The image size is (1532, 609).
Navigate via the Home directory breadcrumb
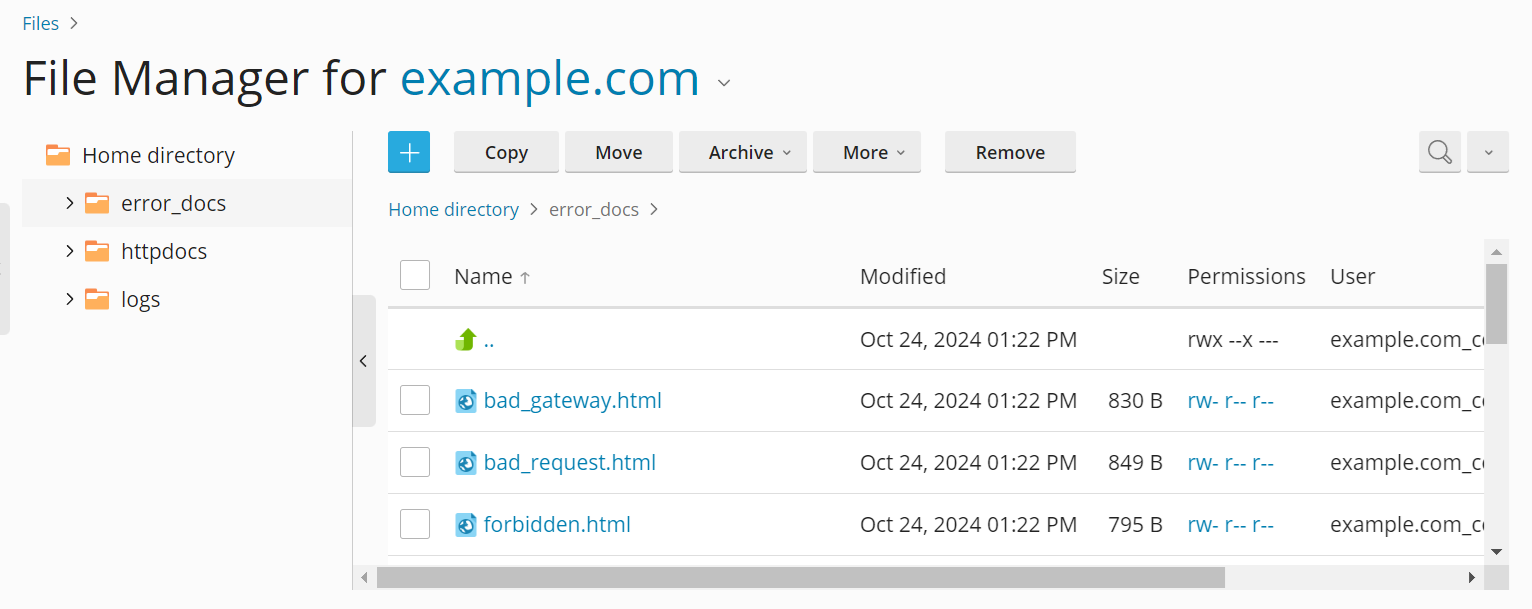tap(453, 209)
